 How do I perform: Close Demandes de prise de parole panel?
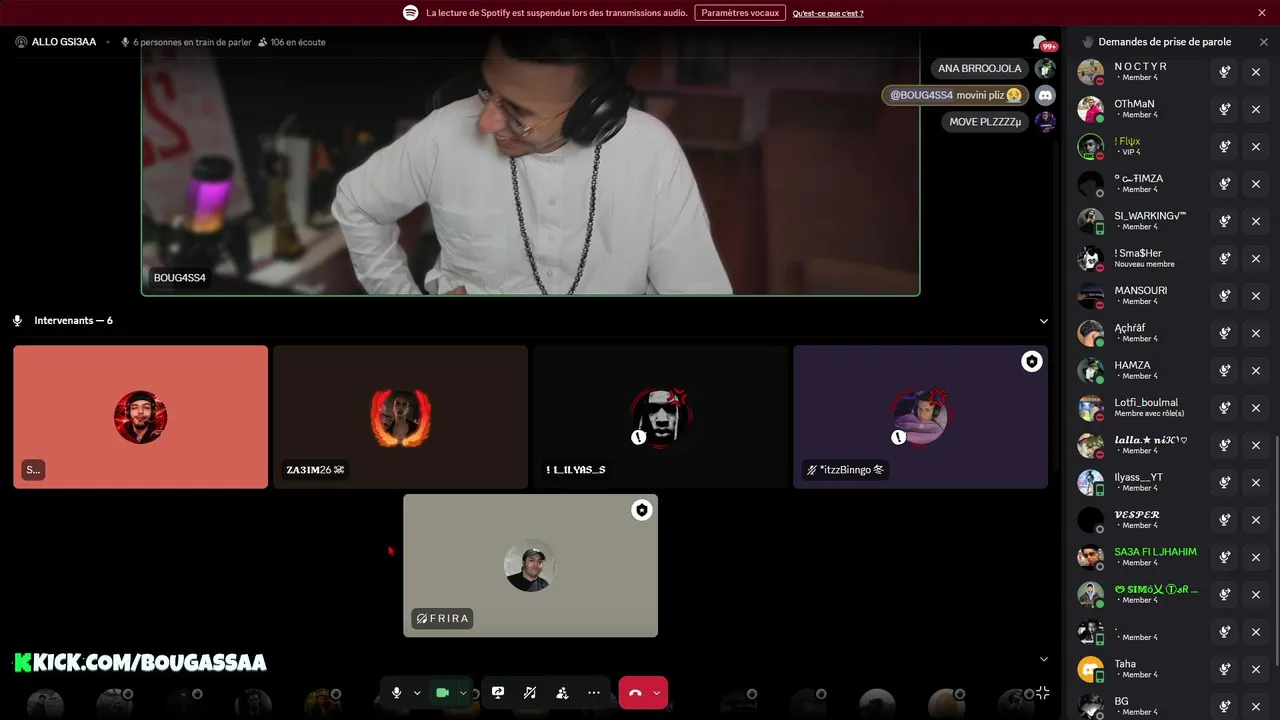coord(1264,42)
